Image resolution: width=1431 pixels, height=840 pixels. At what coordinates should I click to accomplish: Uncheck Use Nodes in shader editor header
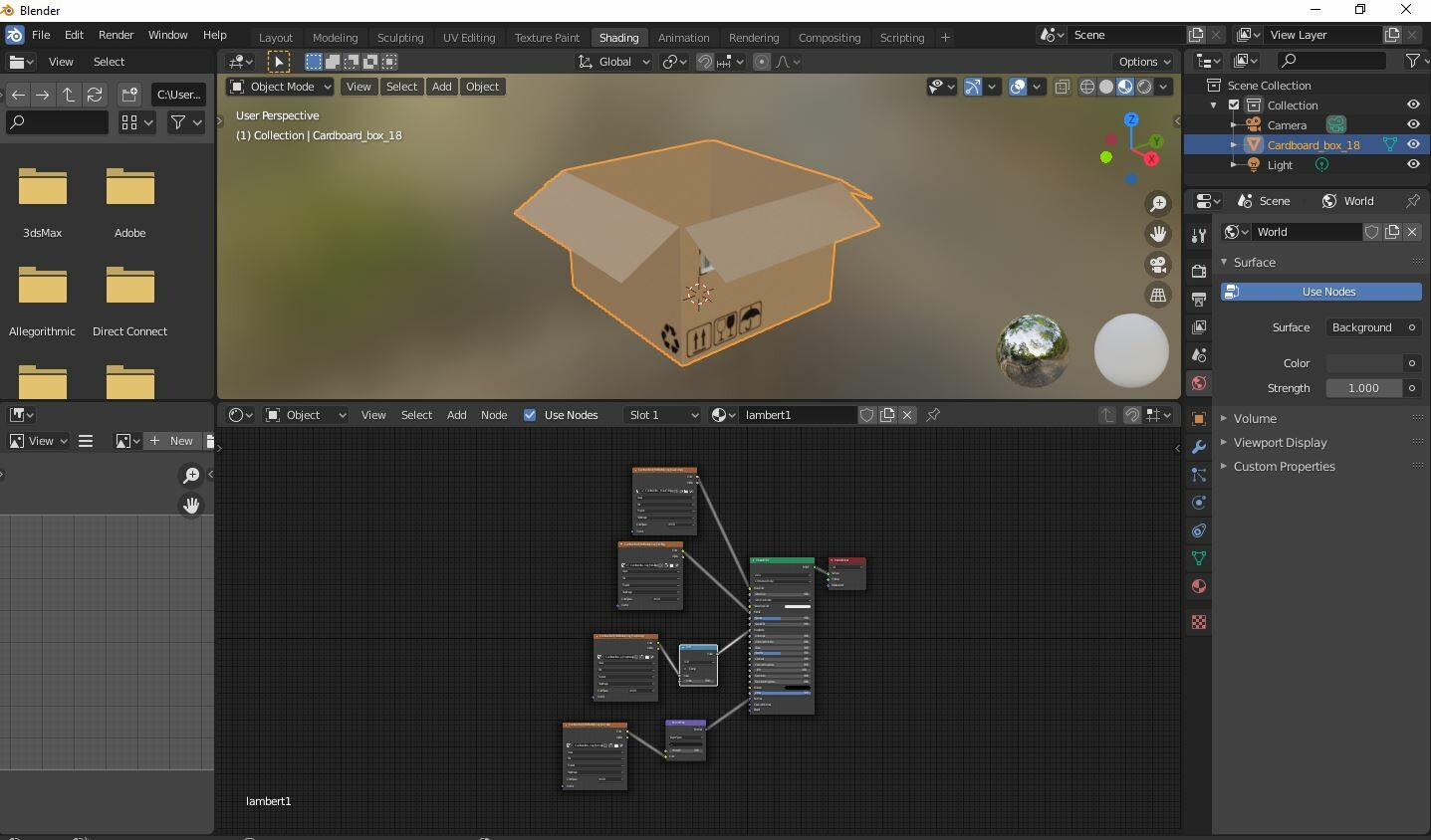click(530, 415)
